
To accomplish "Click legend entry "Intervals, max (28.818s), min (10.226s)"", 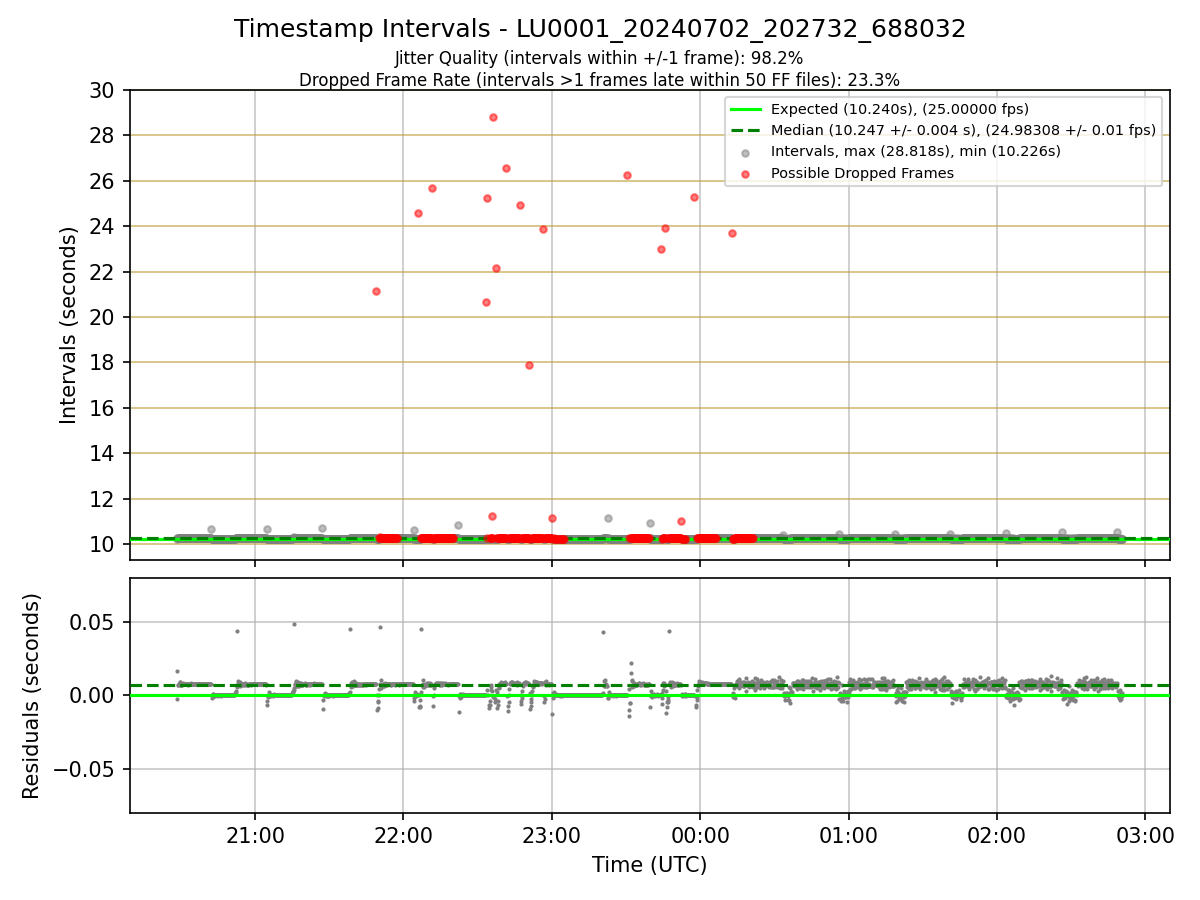I will click(x=916, y=151).
